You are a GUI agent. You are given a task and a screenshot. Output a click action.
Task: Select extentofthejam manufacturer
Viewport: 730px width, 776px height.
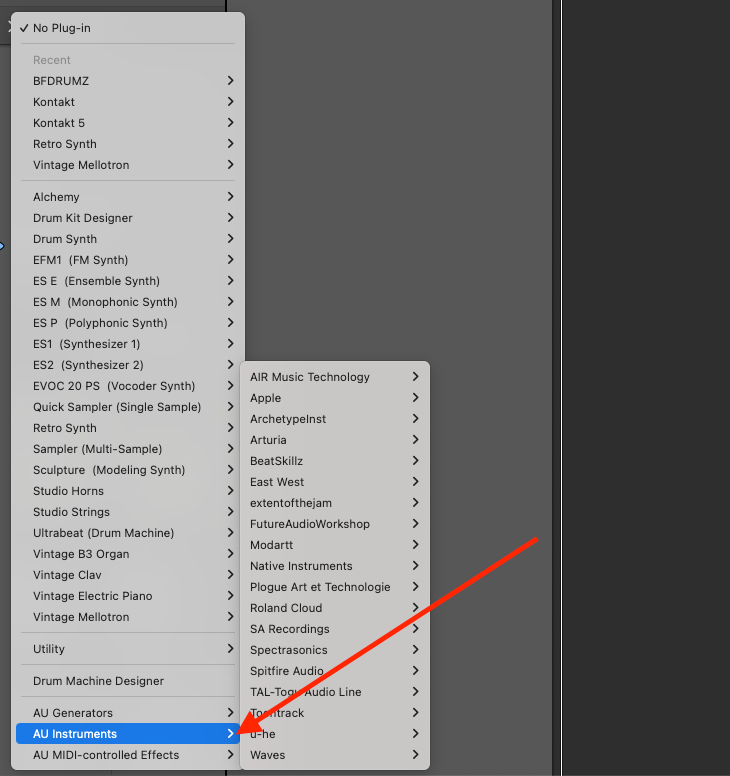point(335,503)
